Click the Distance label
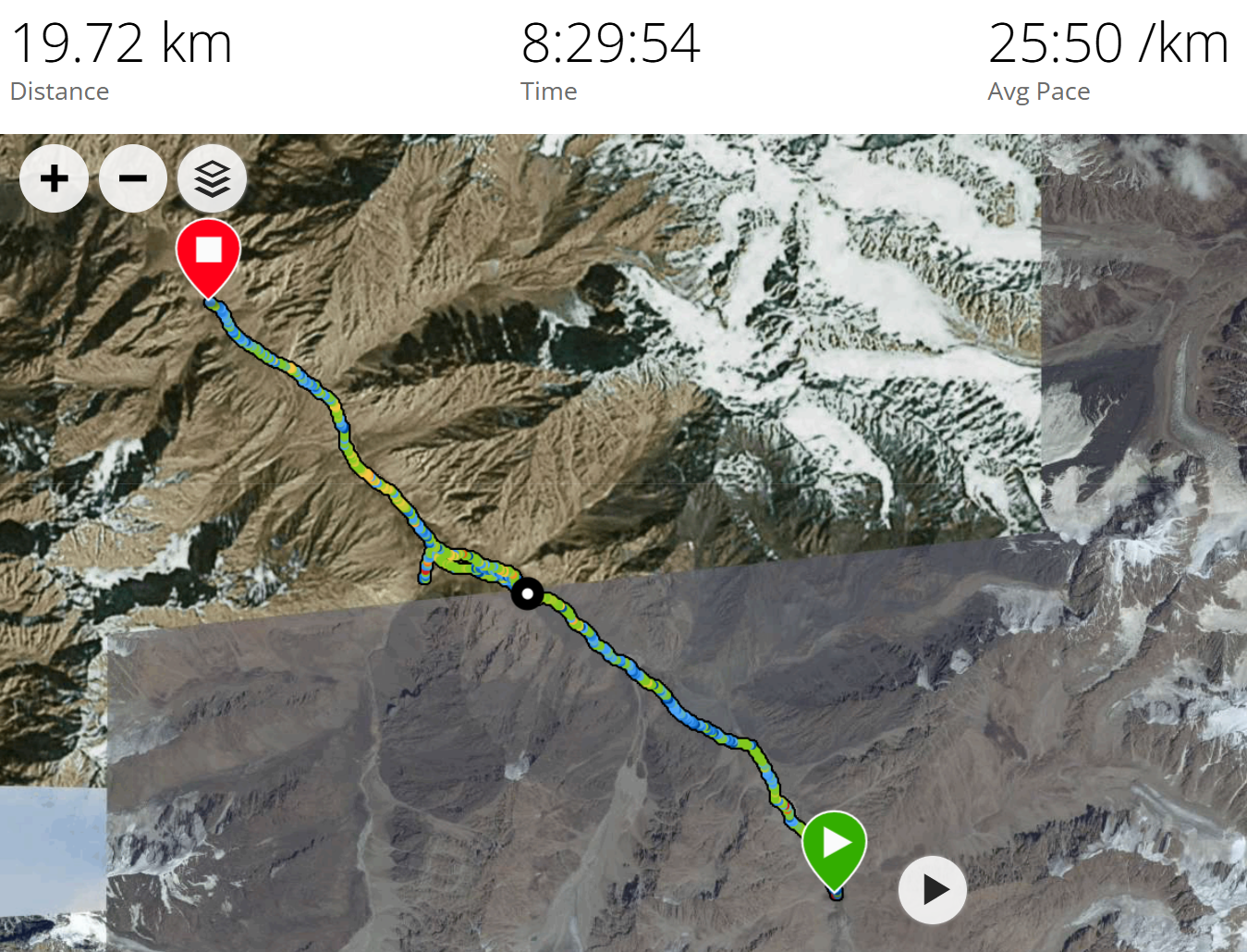The height and width of the screenshot is (952, 1247). [x=59, y=92]
